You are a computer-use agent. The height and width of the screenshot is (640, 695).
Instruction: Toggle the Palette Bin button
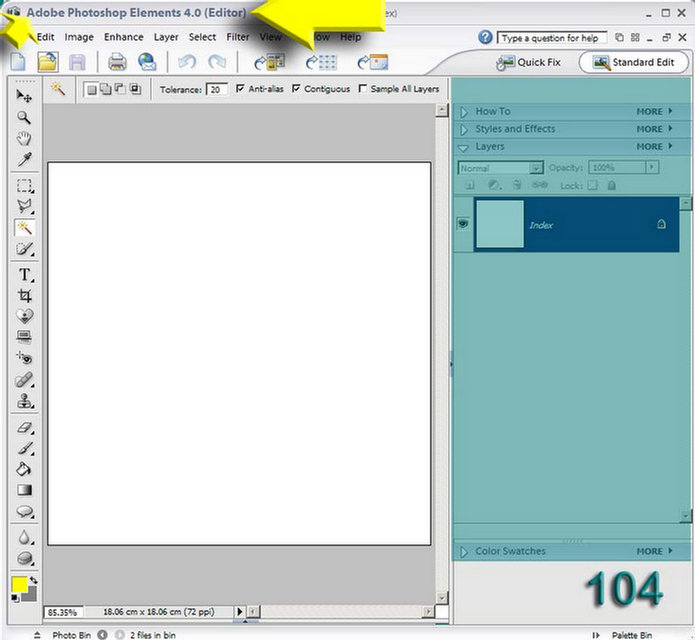point(623,635)
